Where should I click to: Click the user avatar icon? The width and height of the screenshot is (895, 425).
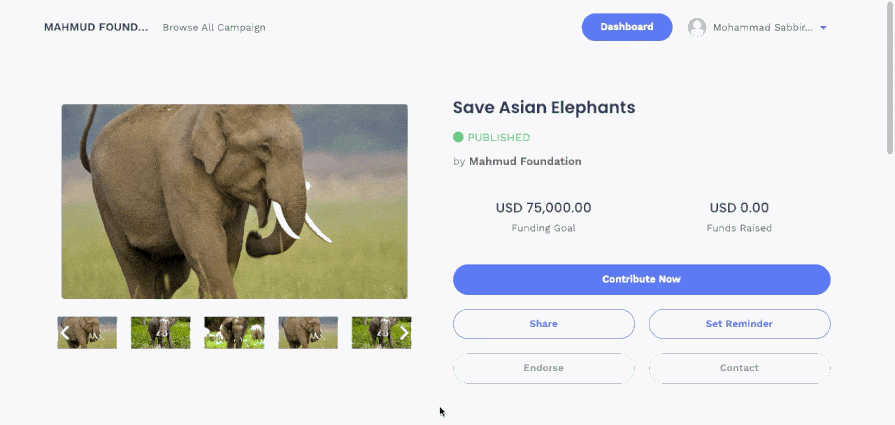point(696,27)
